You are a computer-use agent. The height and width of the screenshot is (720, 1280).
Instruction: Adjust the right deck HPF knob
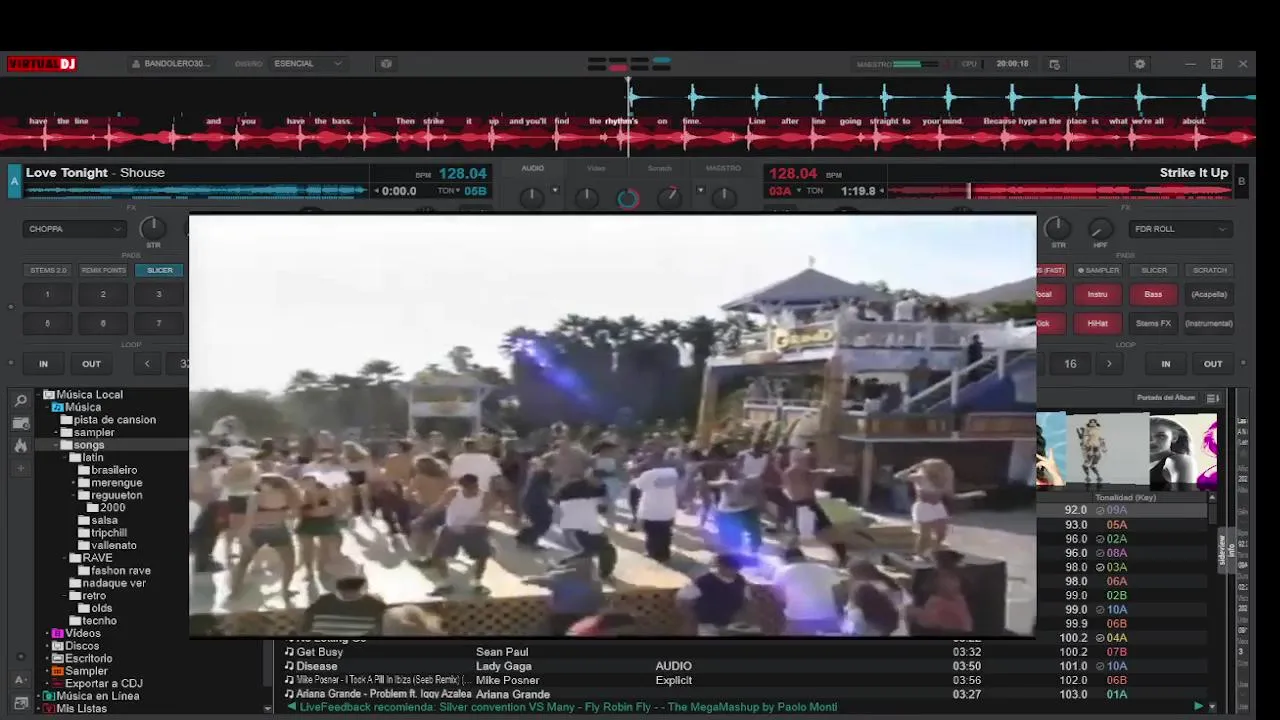pyautogui.click(x=1100, y=229)
